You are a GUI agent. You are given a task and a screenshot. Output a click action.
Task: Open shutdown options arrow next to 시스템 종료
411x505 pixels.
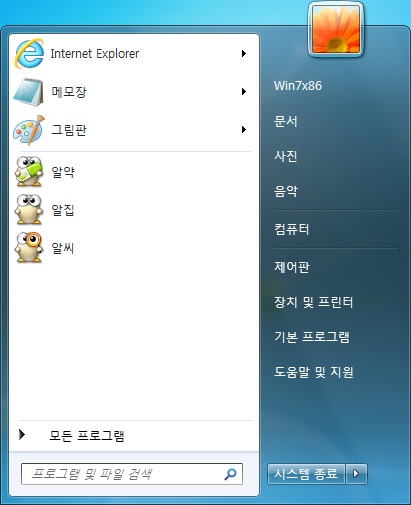(x=356, y=473)
